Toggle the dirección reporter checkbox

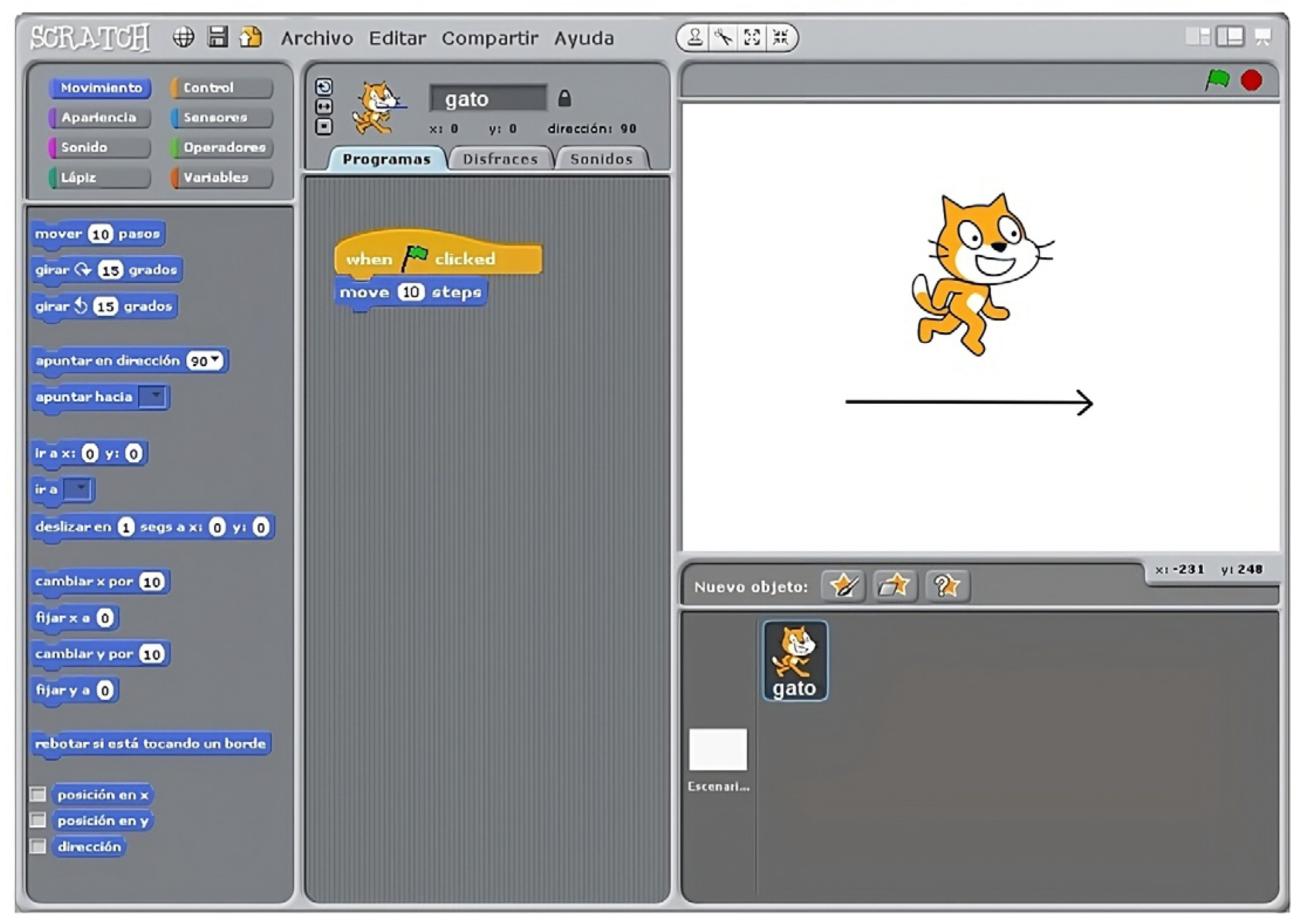point(38,847)
